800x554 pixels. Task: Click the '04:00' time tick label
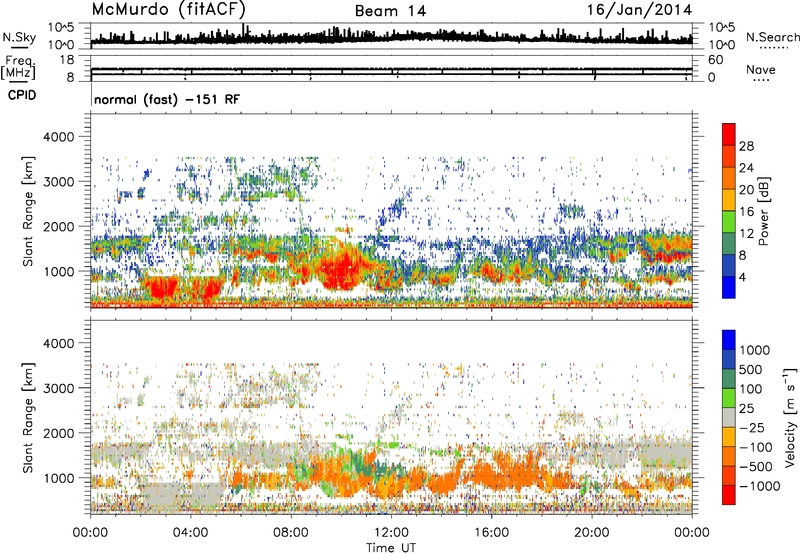pyautogui.click(x=191, y=533)
